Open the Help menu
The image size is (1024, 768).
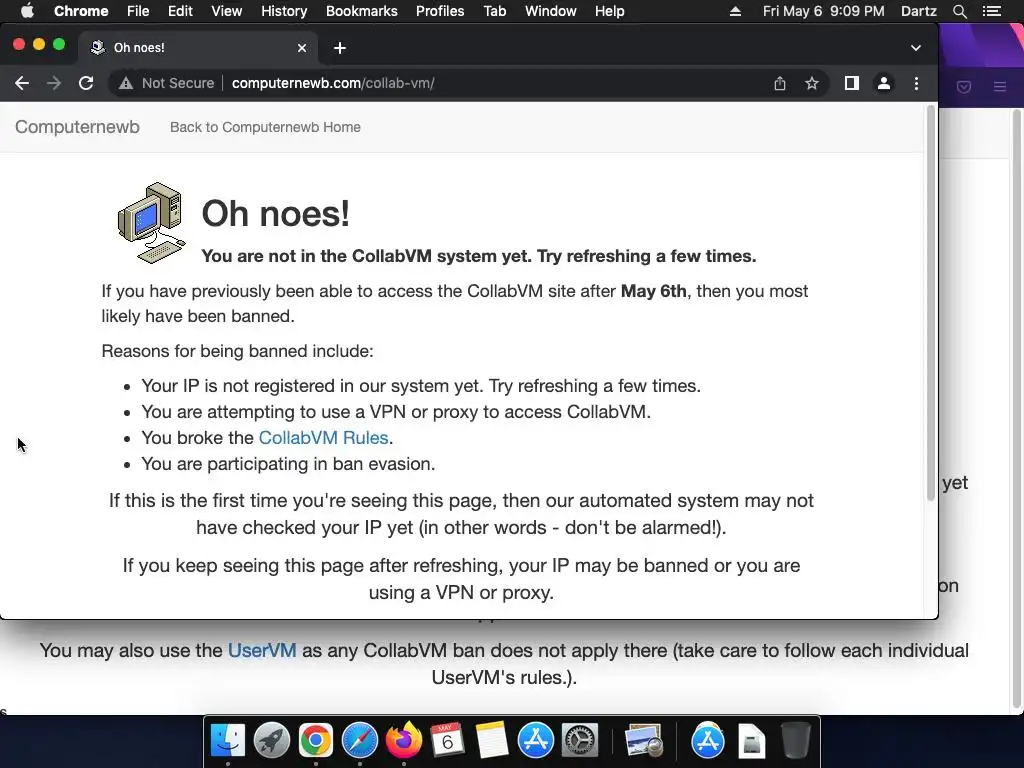pyautogui.click(x=609, y=11)
